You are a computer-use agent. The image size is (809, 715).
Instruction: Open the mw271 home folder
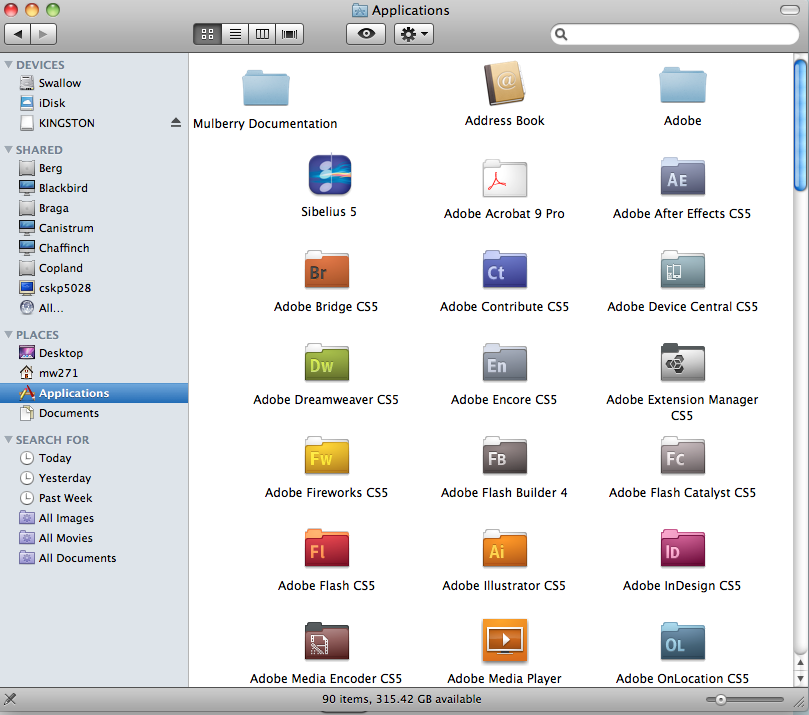(x=94, y=373)
